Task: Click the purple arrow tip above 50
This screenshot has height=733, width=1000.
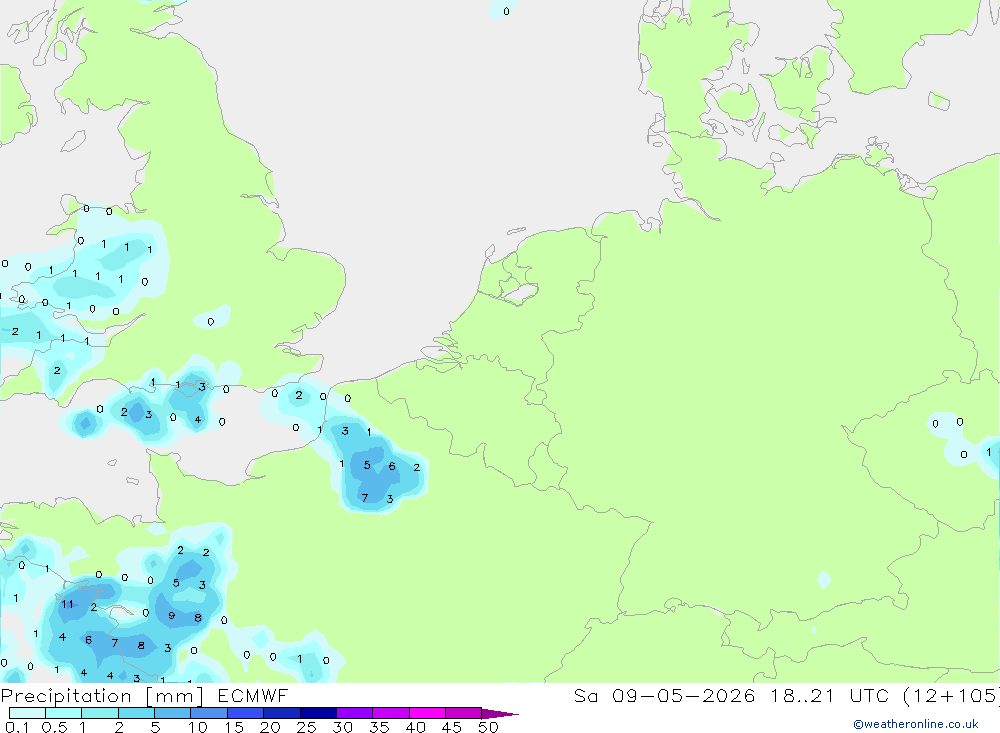Action: point(499,713)
